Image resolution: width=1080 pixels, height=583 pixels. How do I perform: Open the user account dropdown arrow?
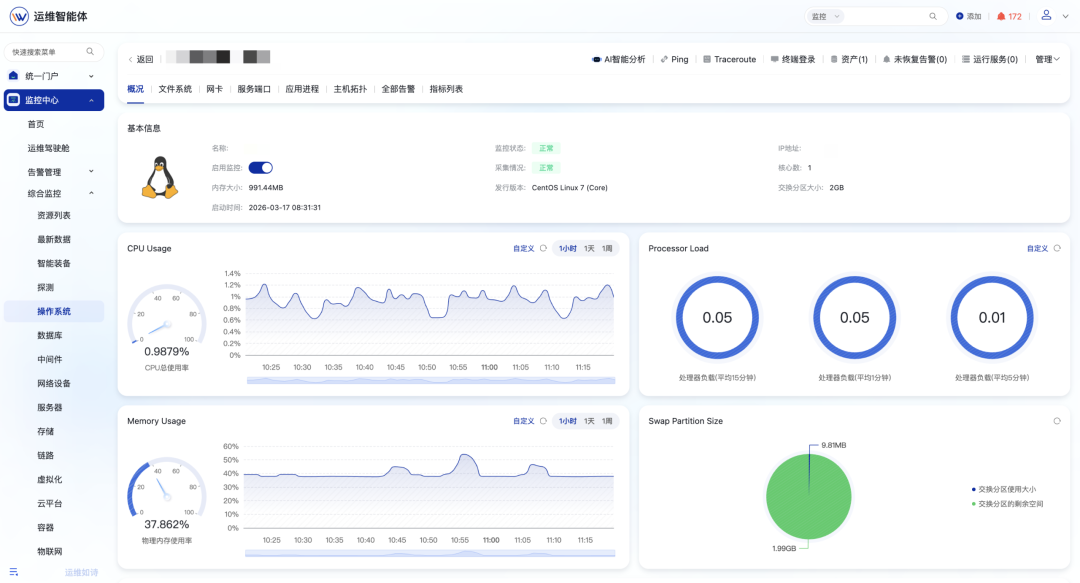[x=1066, y=17]
